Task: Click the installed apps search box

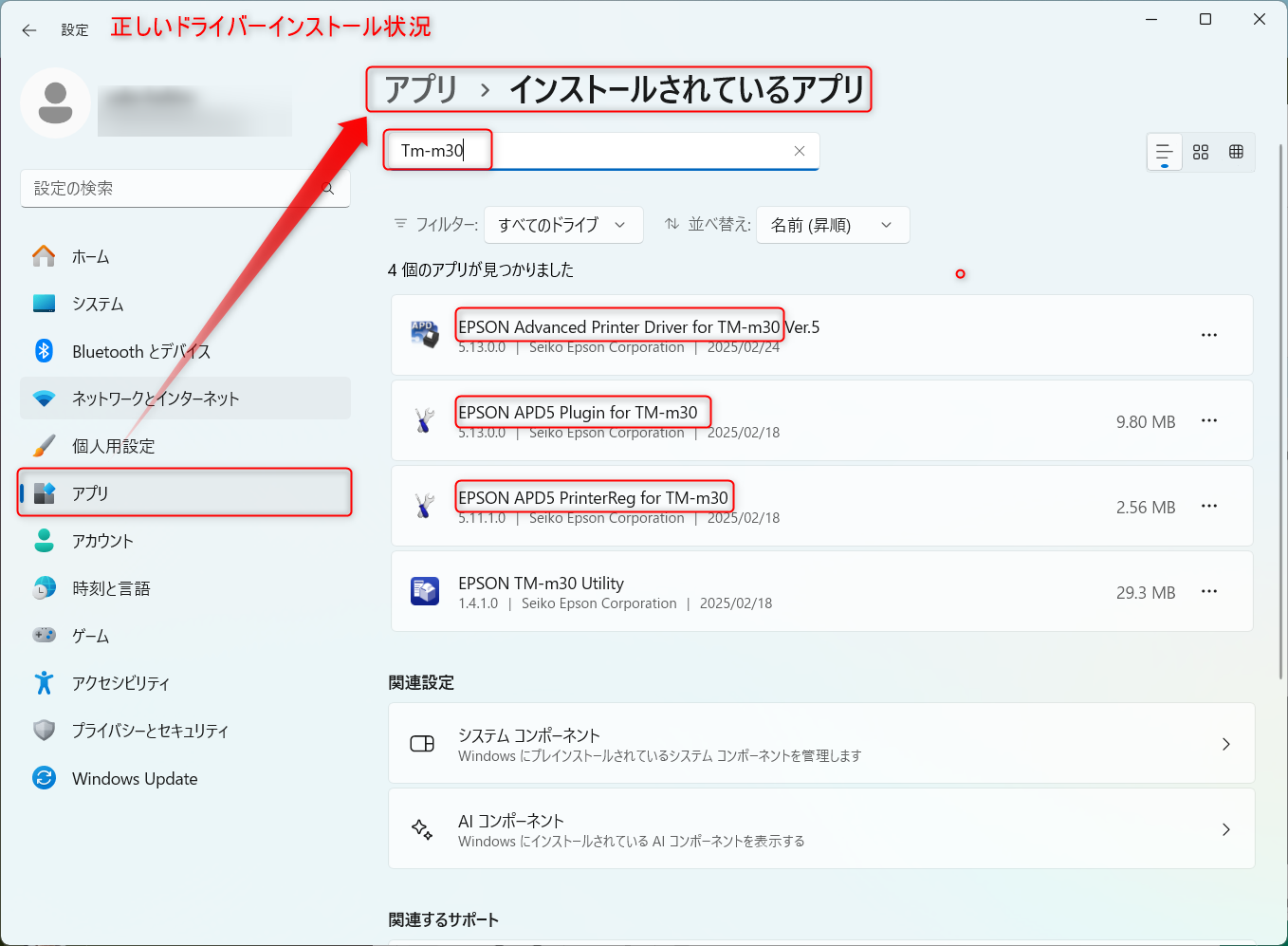Action: coord(601,151)
